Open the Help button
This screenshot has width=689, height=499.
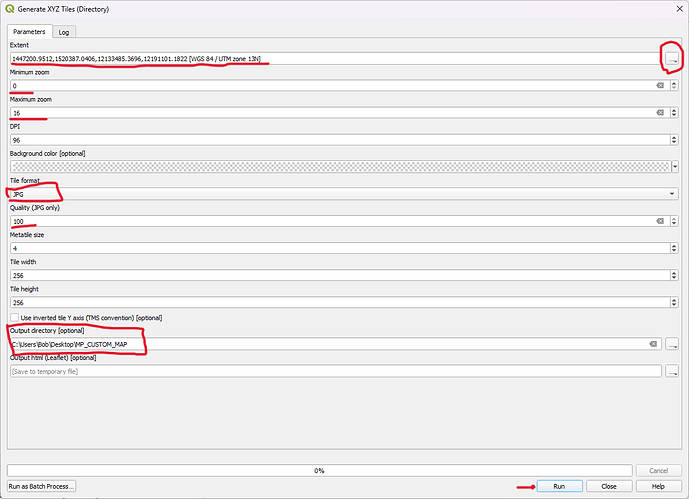(658, 486)
